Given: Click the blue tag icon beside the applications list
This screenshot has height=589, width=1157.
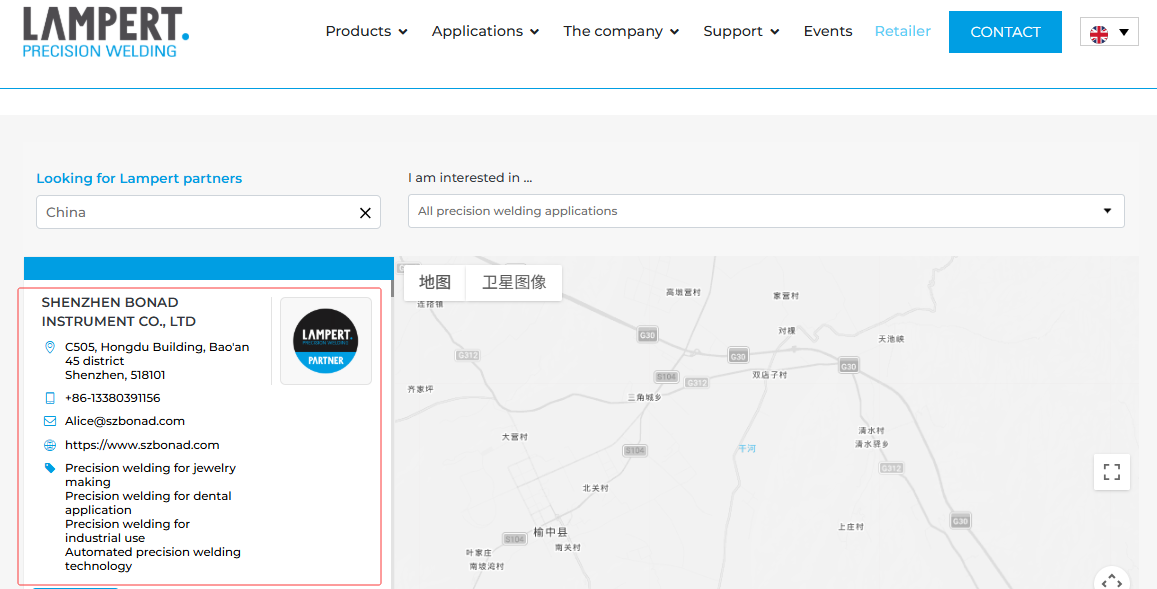Looking at the screenshot, I should 50,468.
